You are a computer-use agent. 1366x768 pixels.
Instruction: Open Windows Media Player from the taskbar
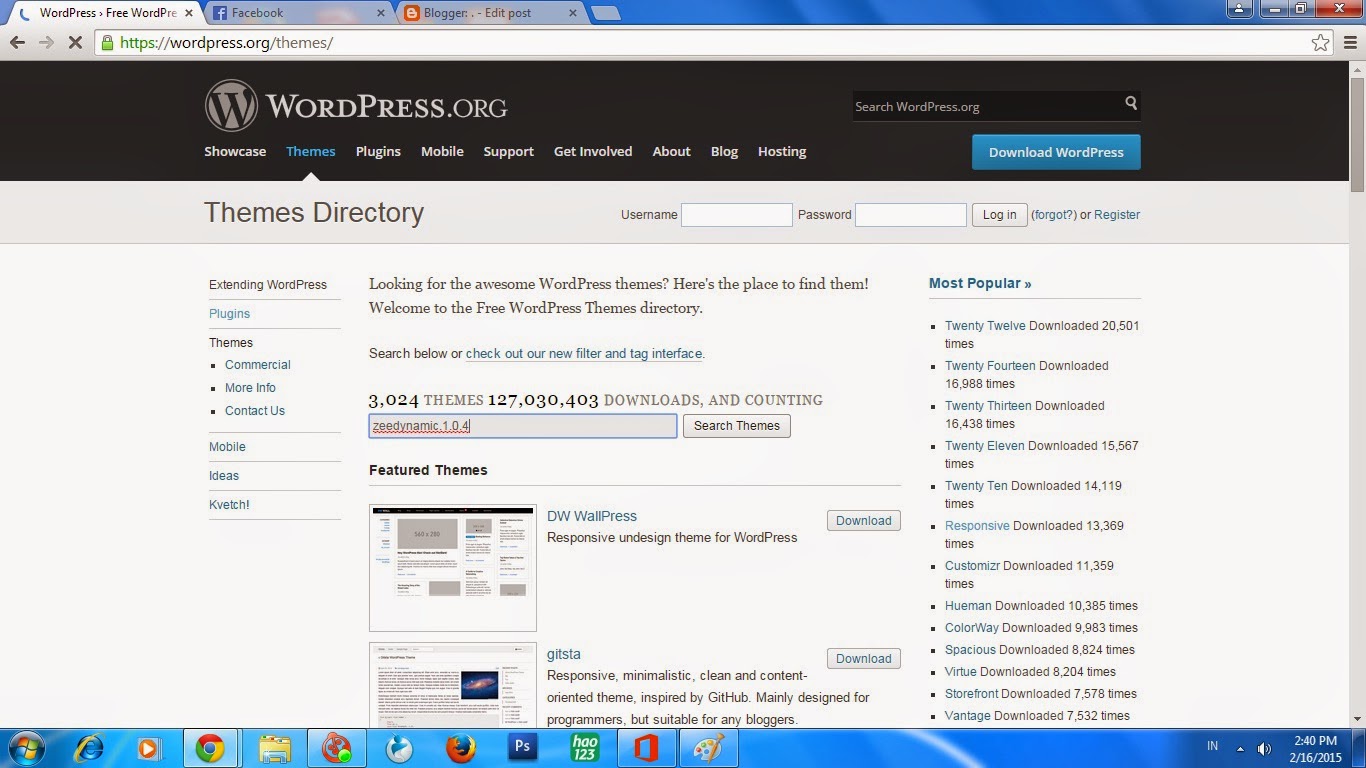[148, 748]
